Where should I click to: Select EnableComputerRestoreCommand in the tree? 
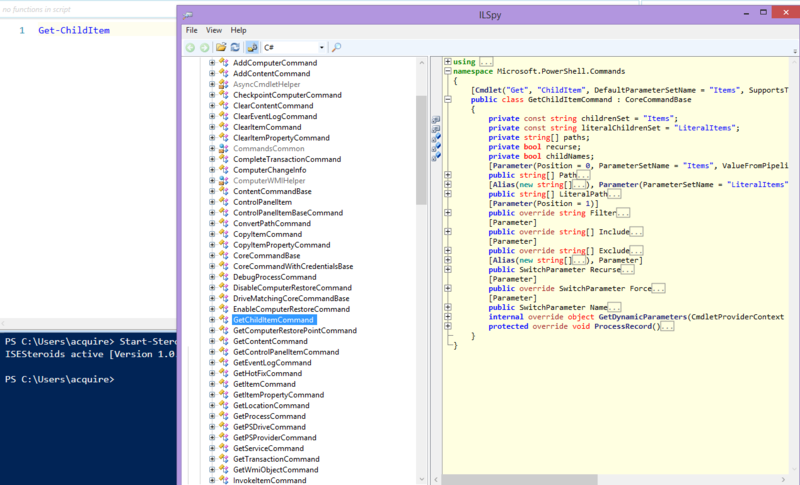coord(291,309)
